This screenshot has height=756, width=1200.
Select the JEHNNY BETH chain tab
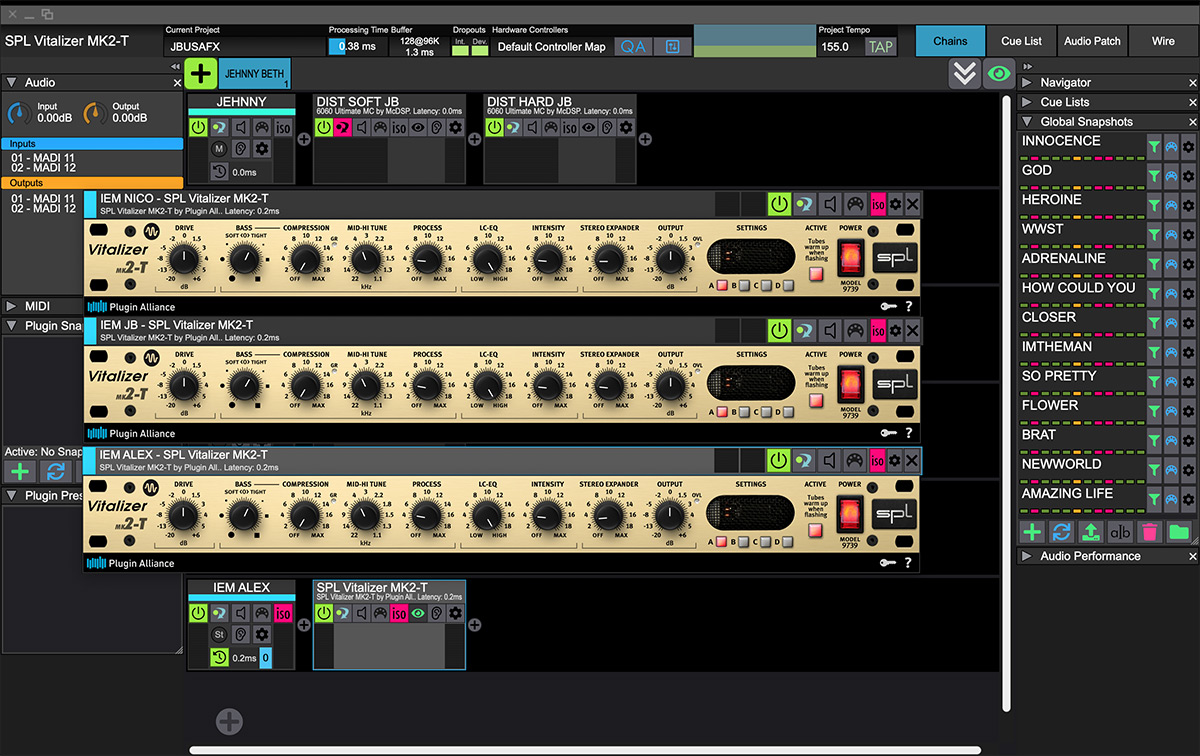254,74
